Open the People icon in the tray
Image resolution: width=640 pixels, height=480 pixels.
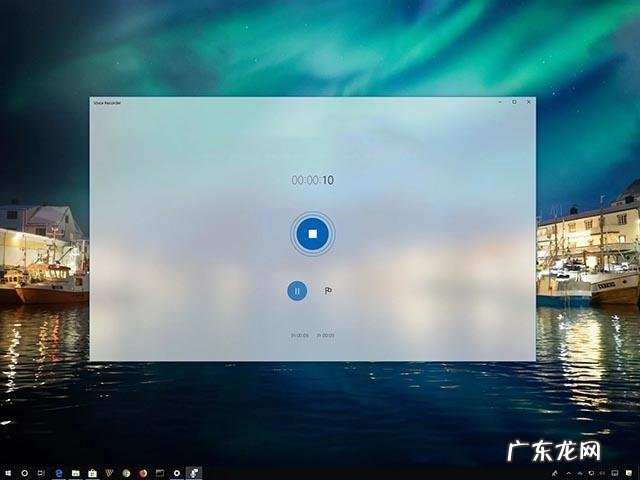point(555,473)
